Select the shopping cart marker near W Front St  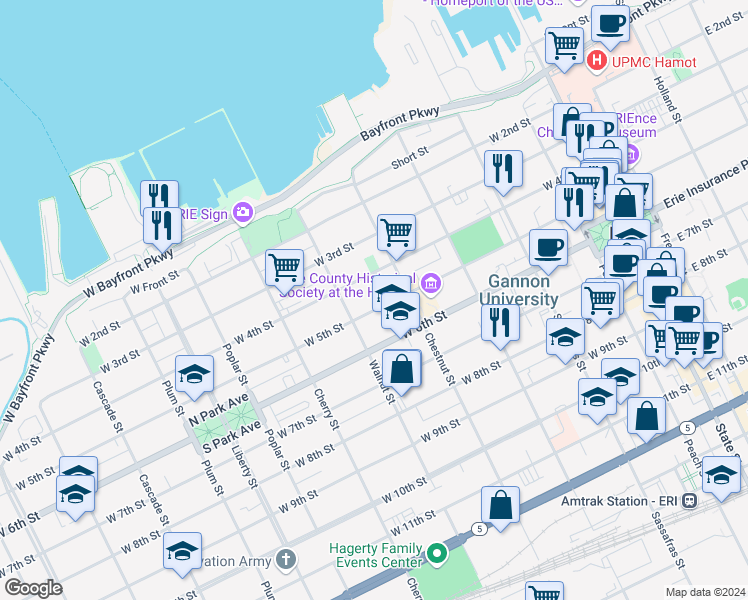[285, 267]
